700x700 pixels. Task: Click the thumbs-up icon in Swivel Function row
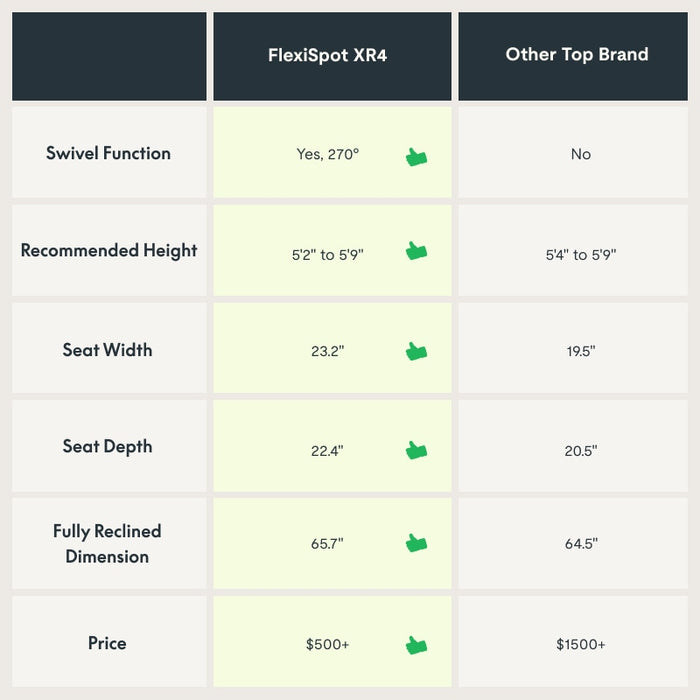point(417,157)
